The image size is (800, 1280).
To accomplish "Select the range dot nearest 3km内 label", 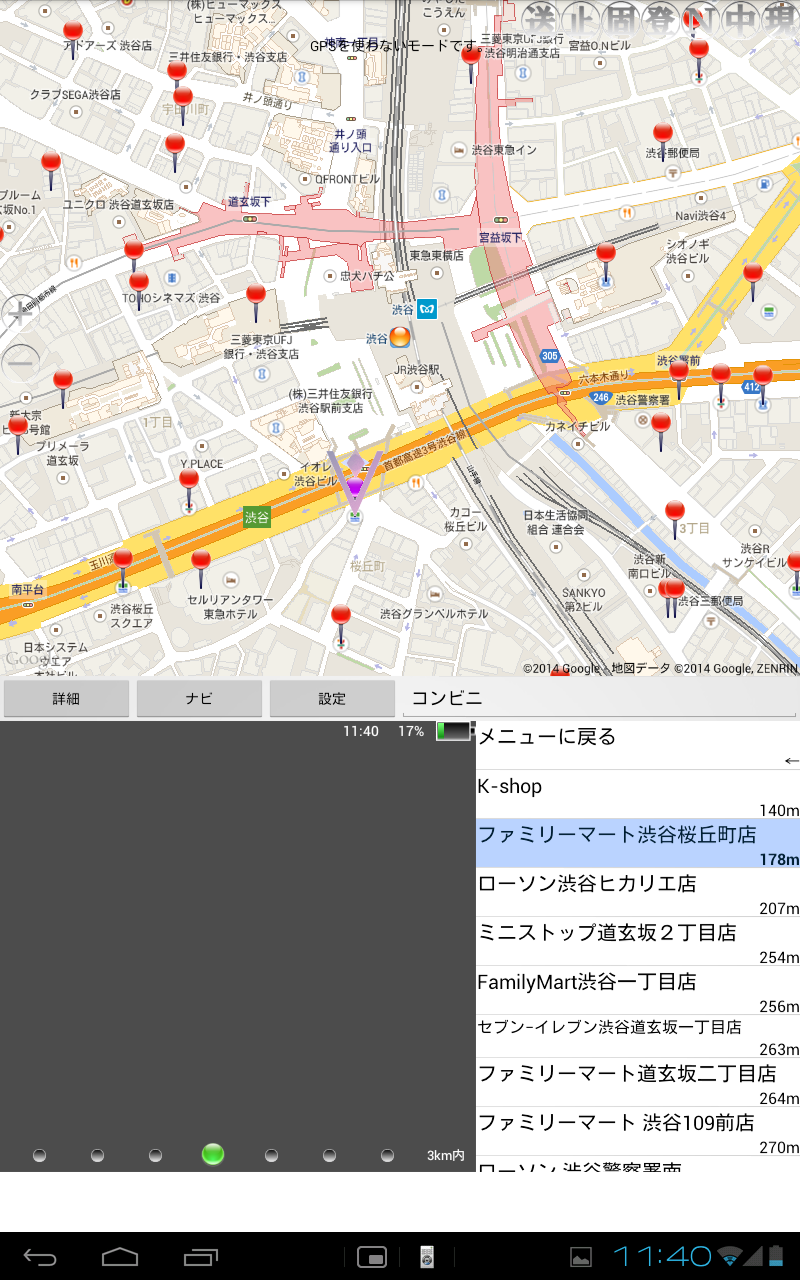I will click(387, 1155).
